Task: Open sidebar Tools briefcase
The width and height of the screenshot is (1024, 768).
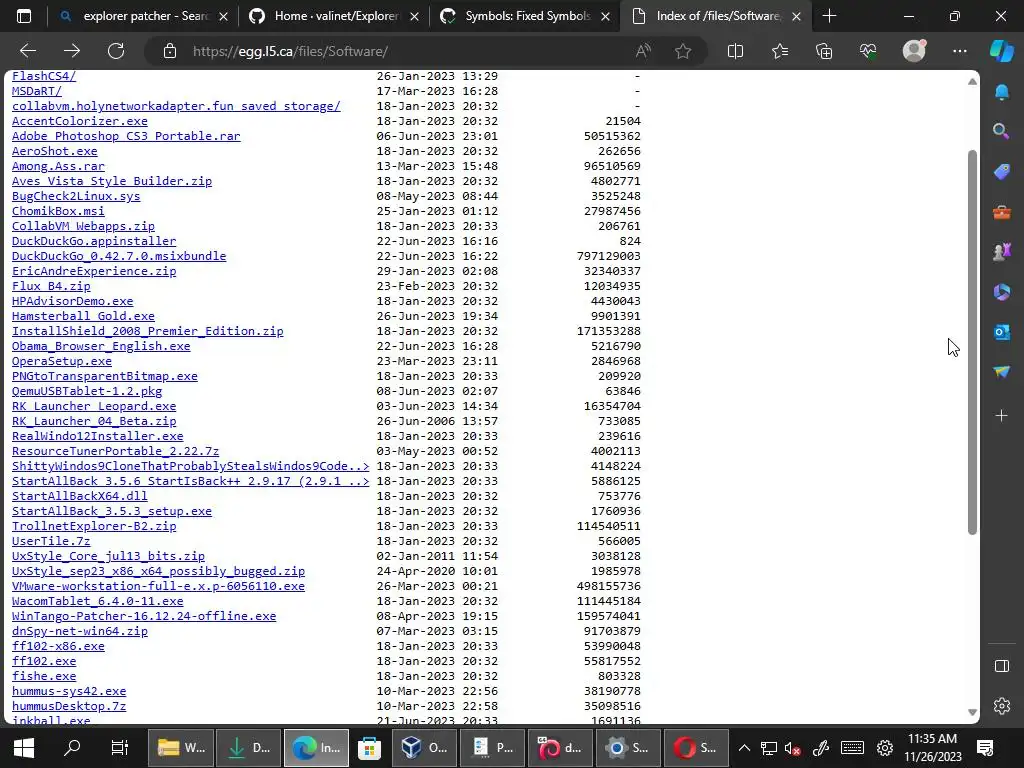Action: [1002, 212]
